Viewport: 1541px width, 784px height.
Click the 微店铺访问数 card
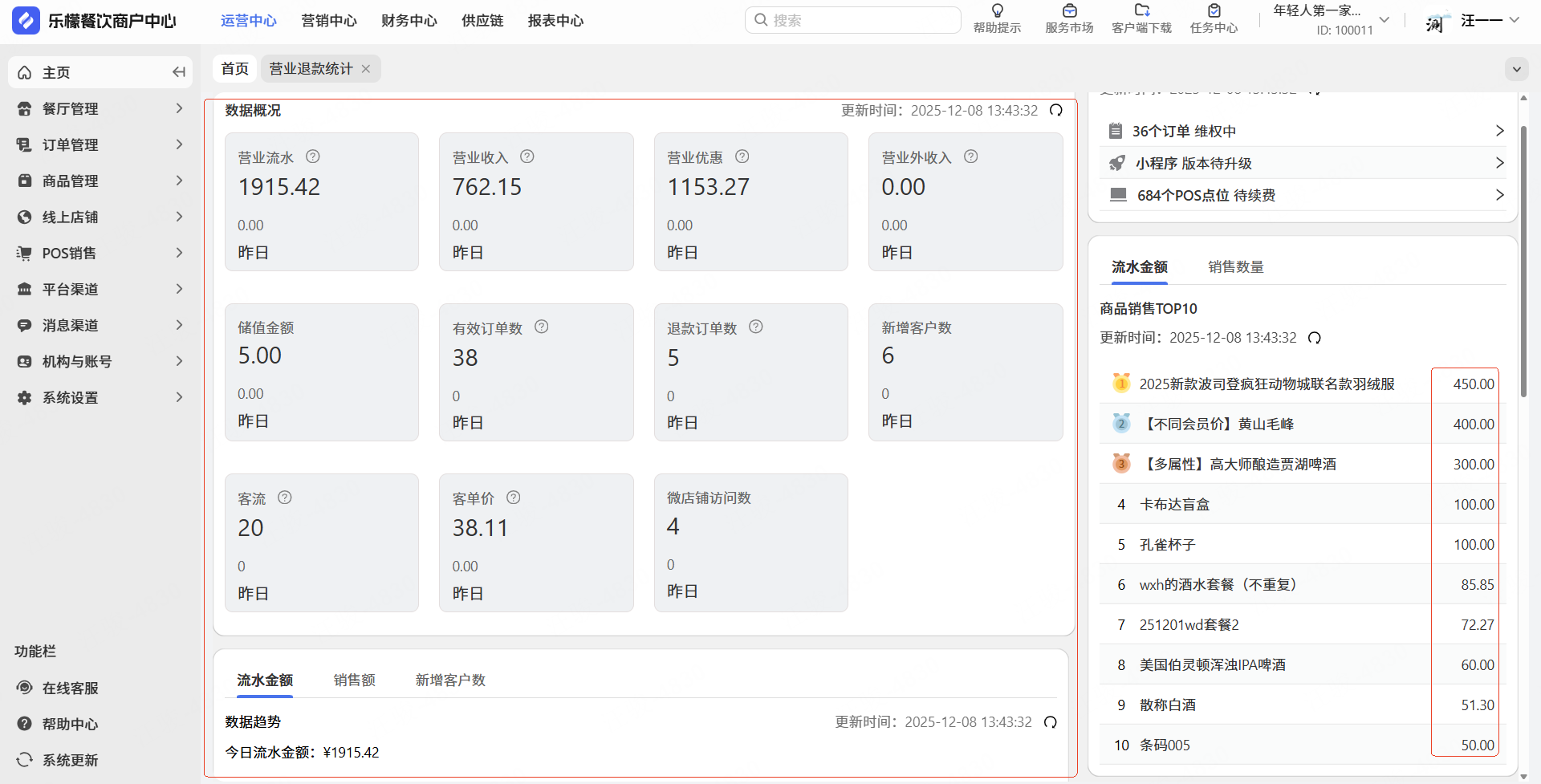coord(751,542)
